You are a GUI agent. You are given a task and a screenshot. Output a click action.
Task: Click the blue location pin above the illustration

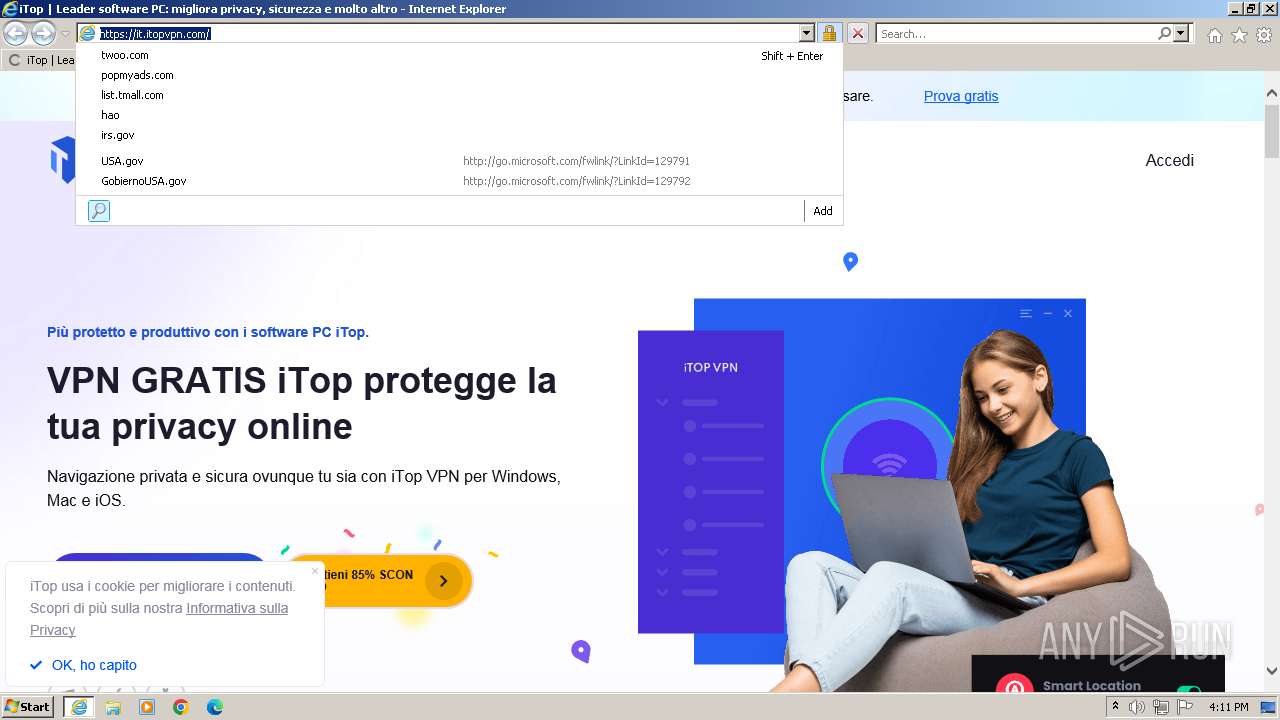click(x=851, y=262)
